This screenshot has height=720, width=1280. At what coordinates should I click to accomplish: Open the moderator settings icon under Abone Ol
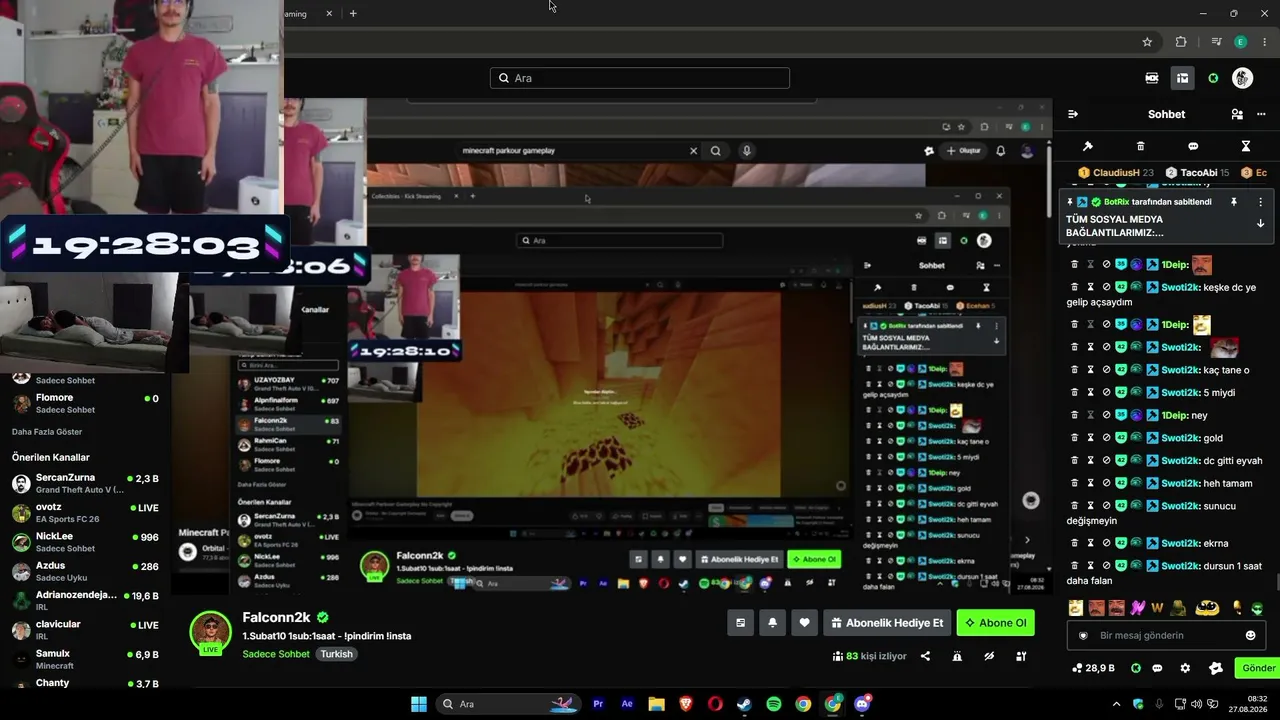coord(1021,656)
